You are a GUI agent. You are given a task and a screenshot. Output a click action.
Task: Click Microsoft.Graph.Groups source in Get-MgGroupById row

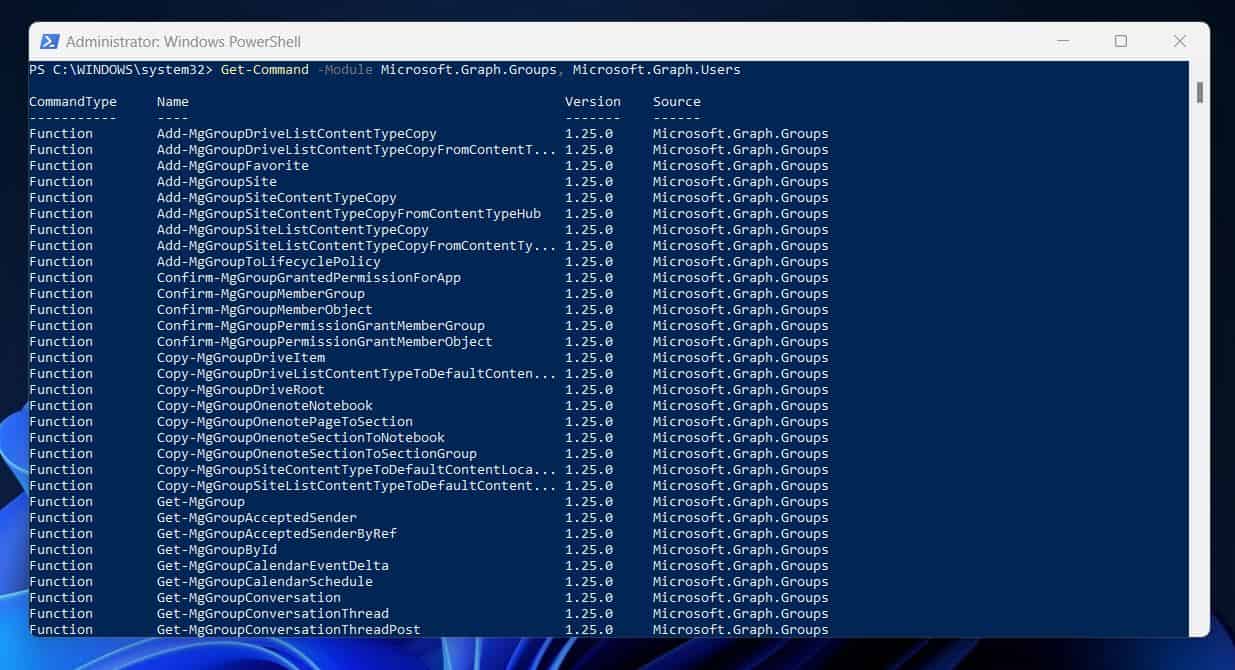741,550
